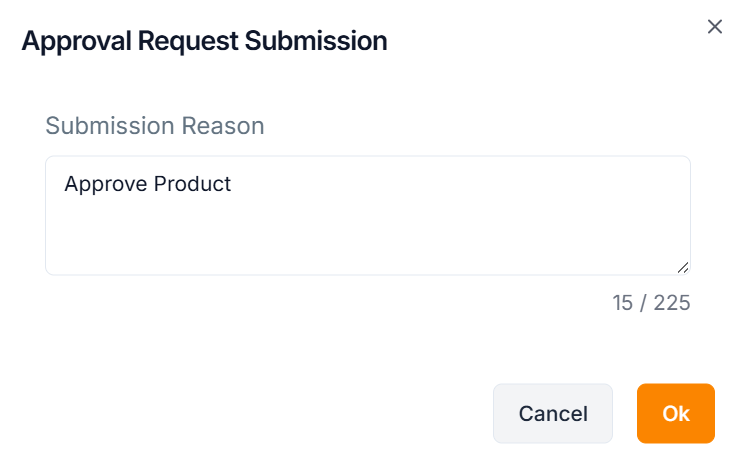Click the "Approval Request Submission" dialog title
The image size is (737, 459).
tap(204, 41)
